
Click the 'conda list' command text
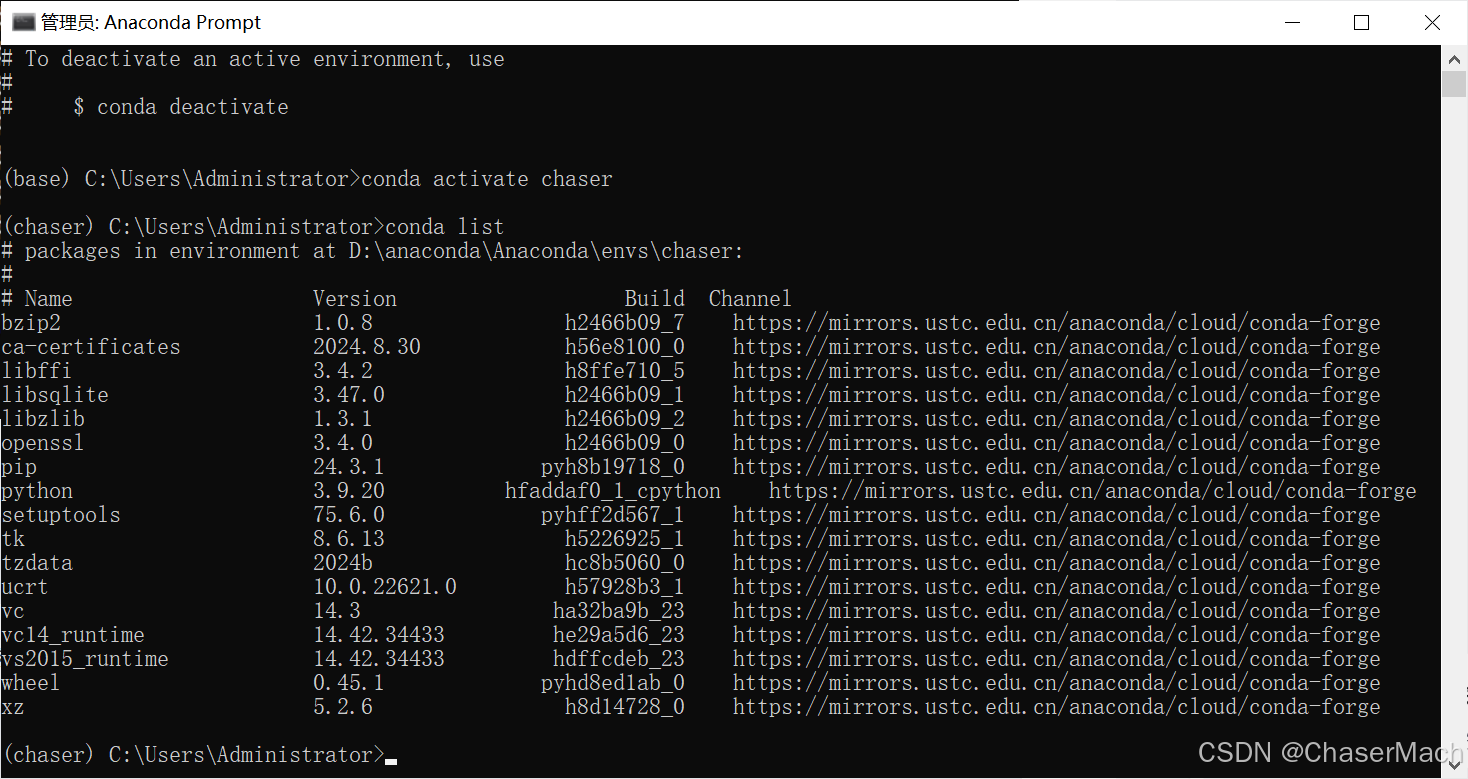[x=445, y=227]
